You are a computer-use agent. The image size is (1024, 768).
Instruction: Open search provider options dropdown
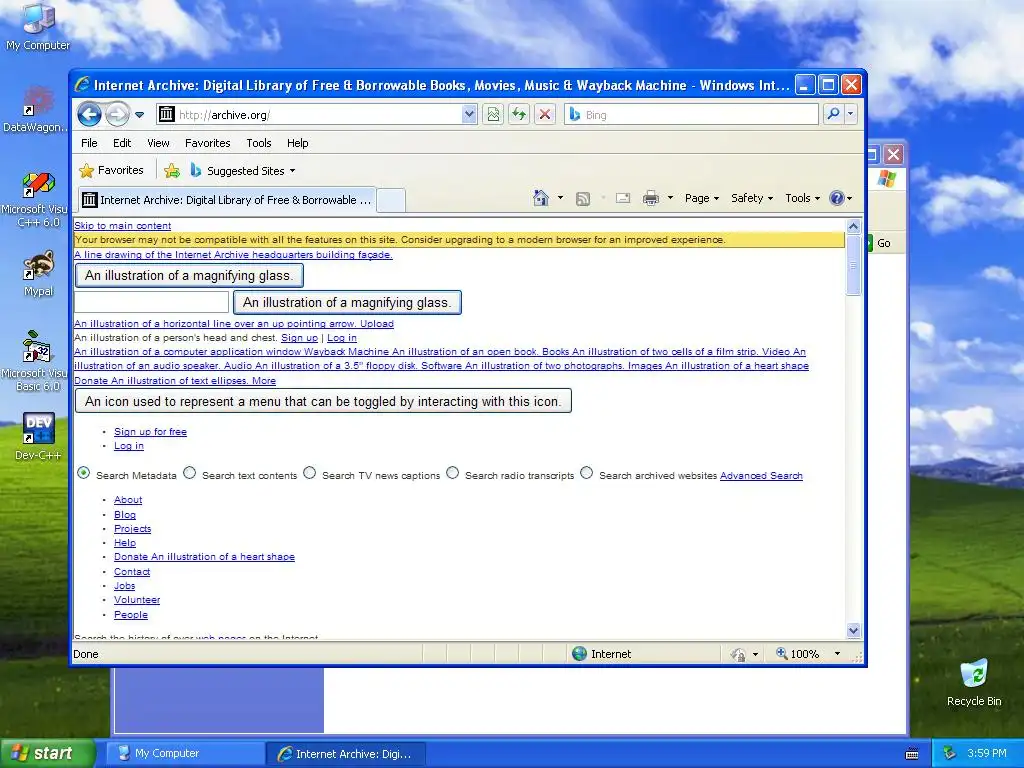[x=850, y=114]
